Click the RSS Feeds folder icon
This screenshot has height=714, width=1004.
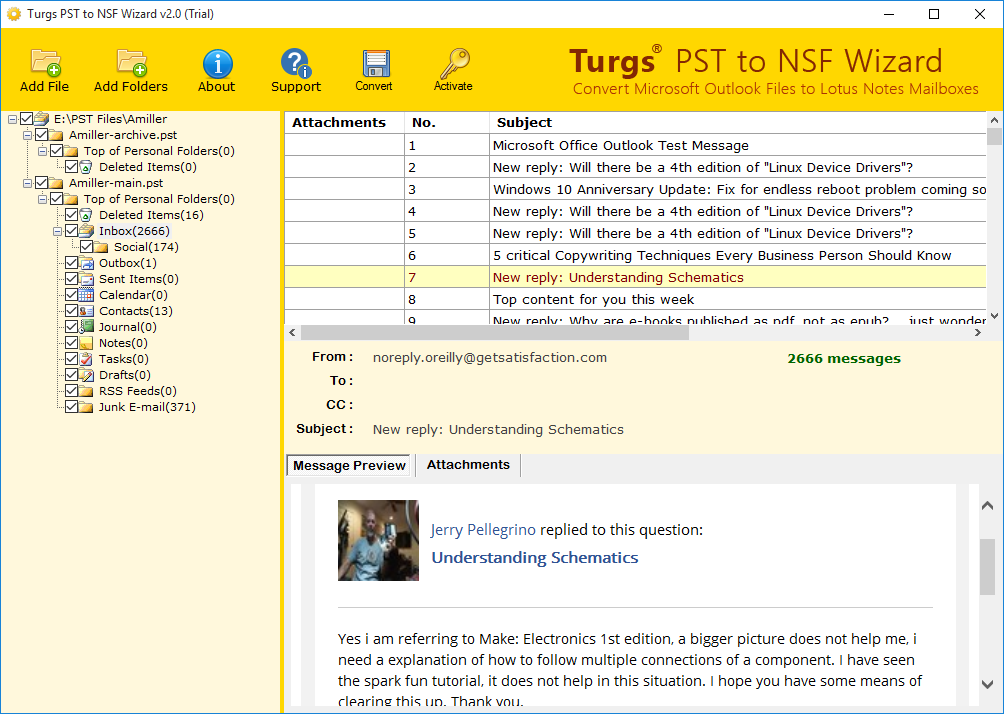[x=86, y=391]
